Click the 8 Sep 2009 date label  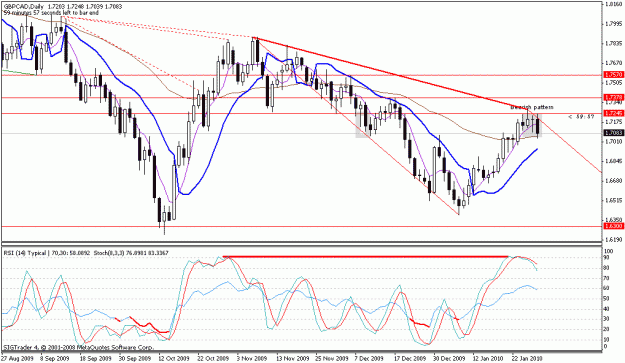pos(56,358)
